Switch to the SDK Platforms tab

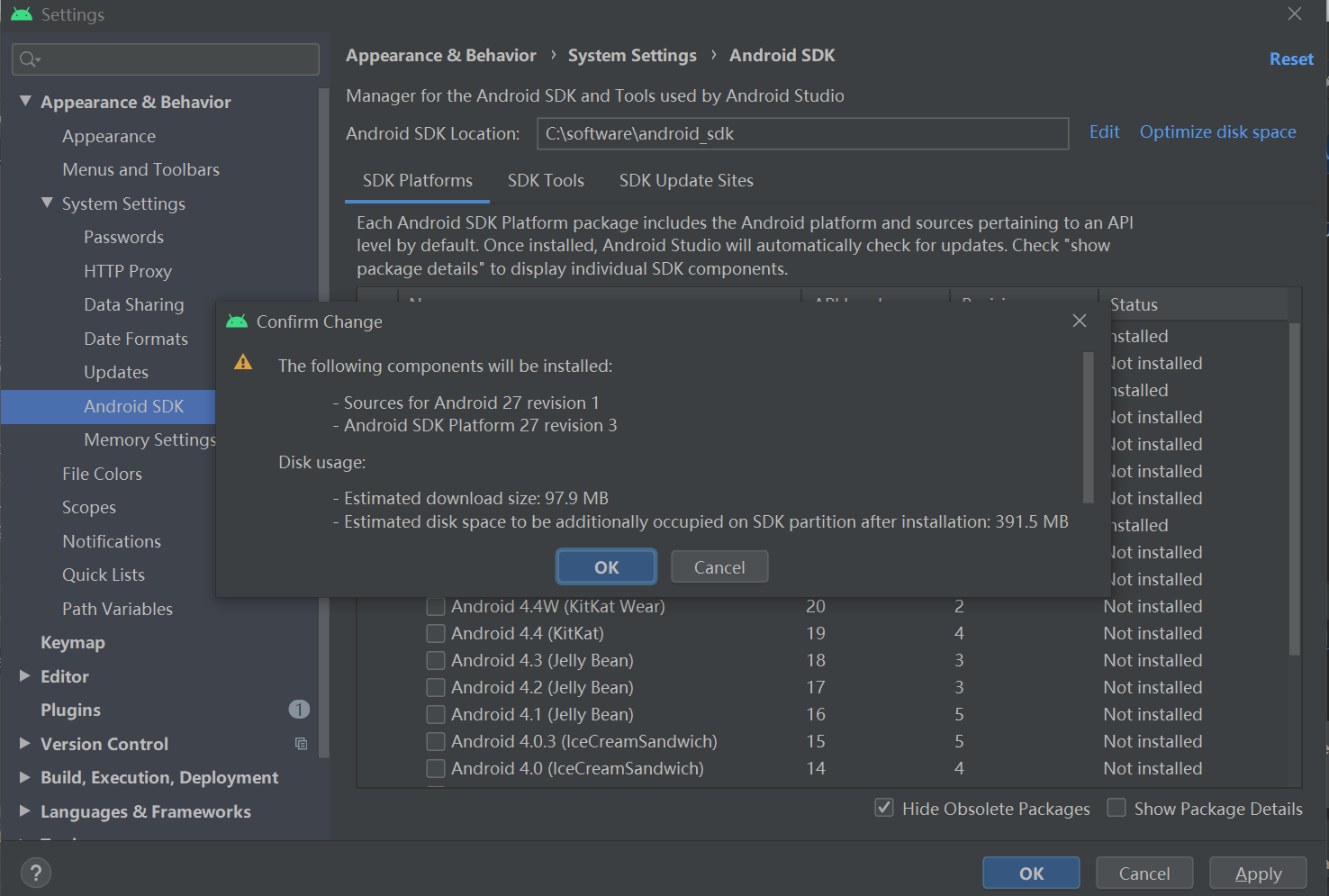point(418,181)
